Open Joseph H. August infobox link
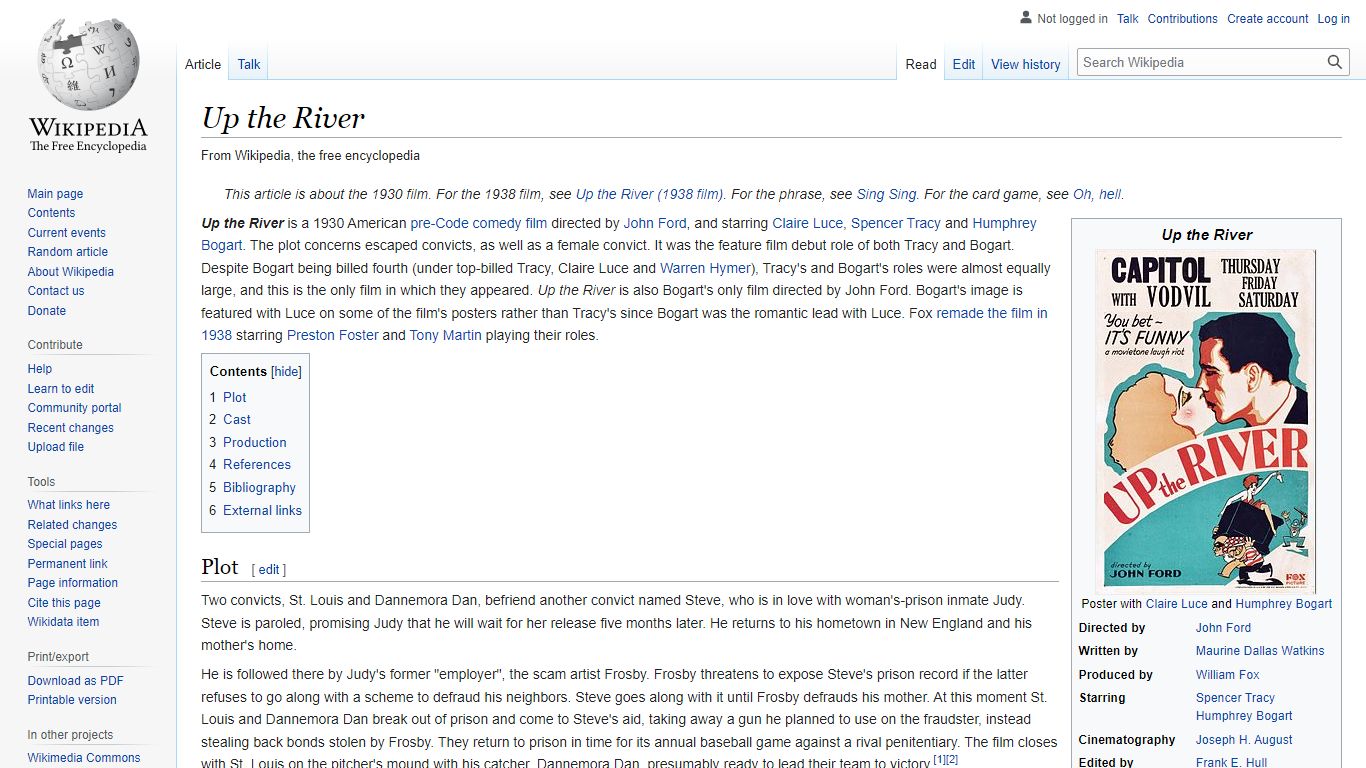This screenshot has width=1366, height=768. pos(1244,740)
